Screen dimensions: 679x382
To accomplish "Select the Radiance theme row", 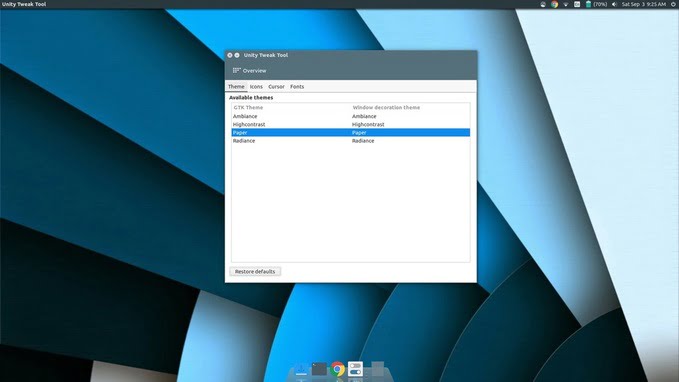I will point(351,141).
